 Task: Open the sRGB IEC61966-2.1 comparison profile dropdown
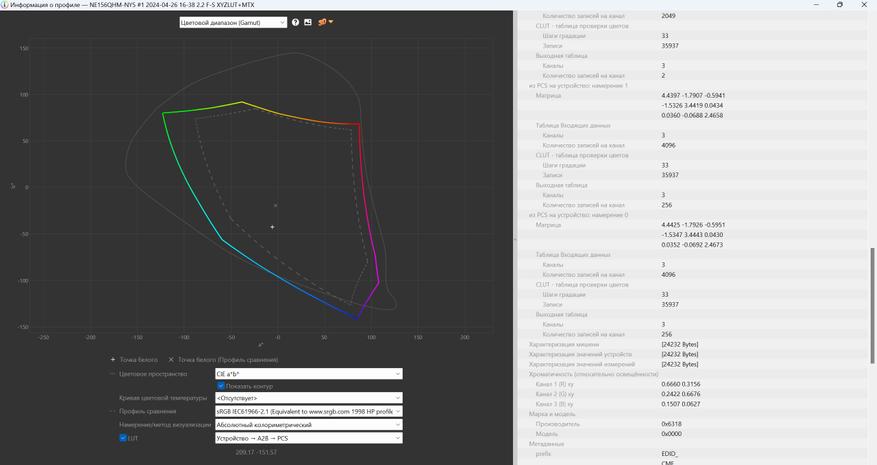pyautogui.click(x=308, y=411)
